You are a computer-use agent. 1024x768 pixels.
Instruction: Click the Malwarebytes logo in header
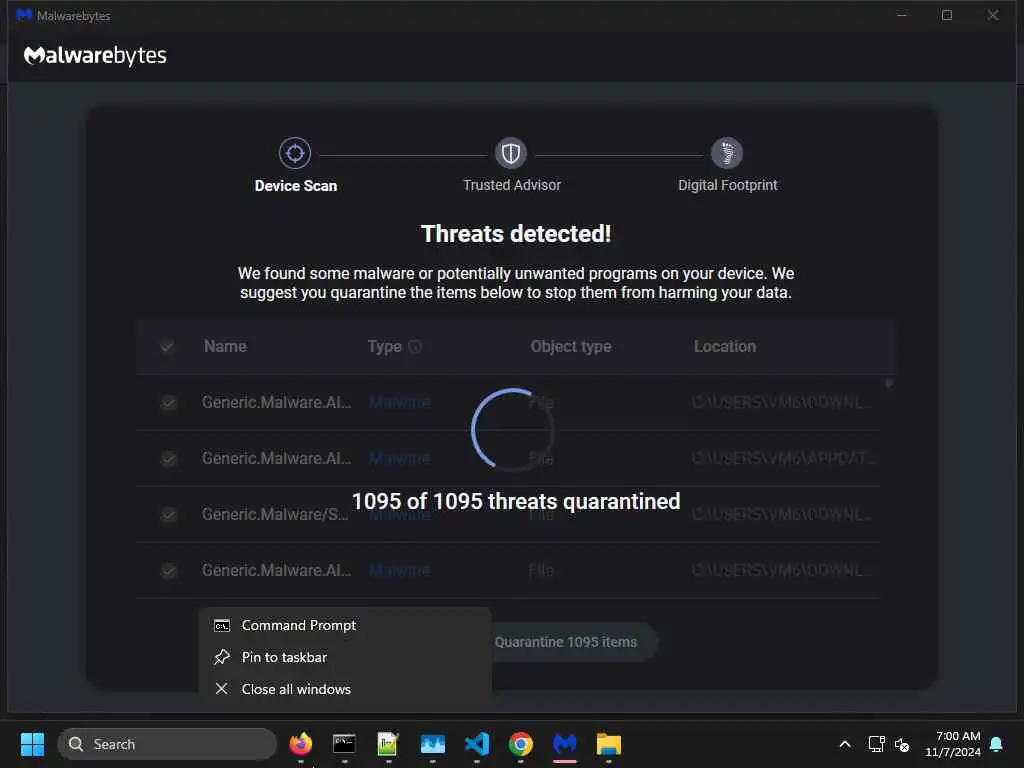[95, 56]
